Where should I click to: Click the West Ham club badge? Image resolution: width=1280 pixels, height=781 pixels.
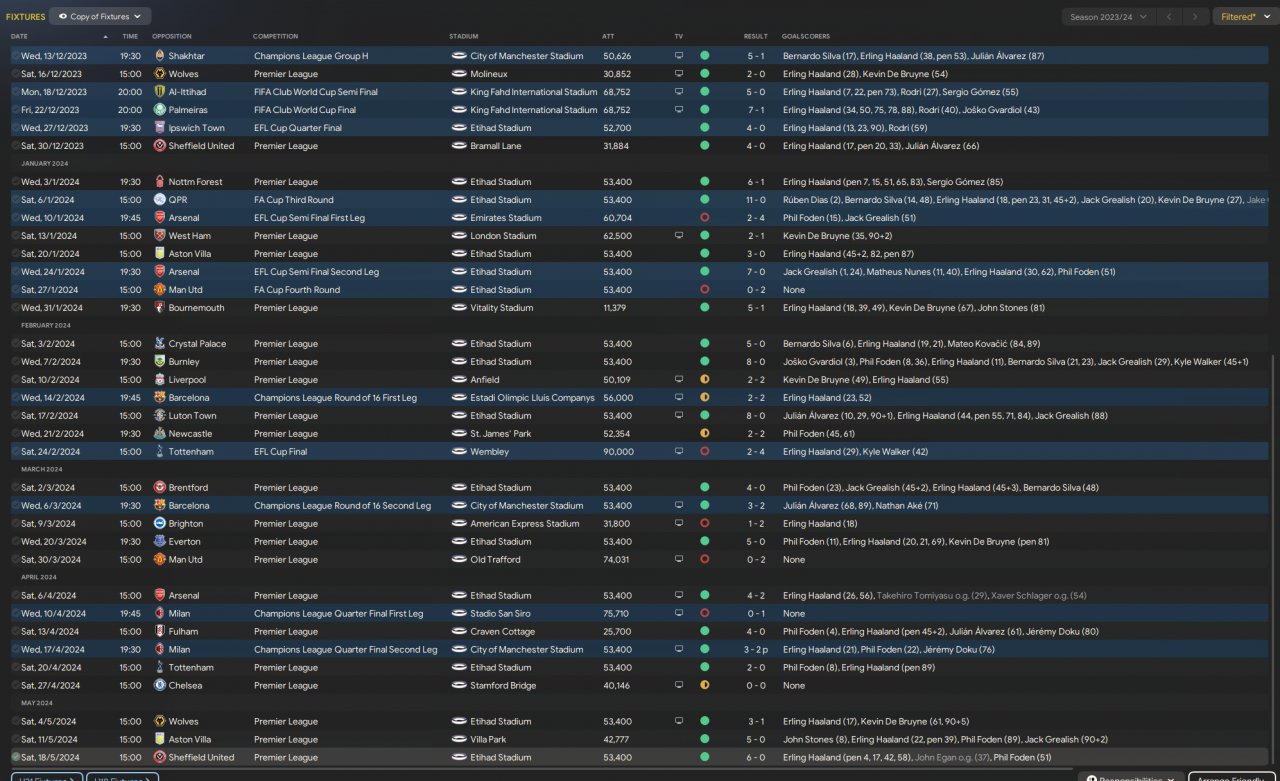(160, 236)
